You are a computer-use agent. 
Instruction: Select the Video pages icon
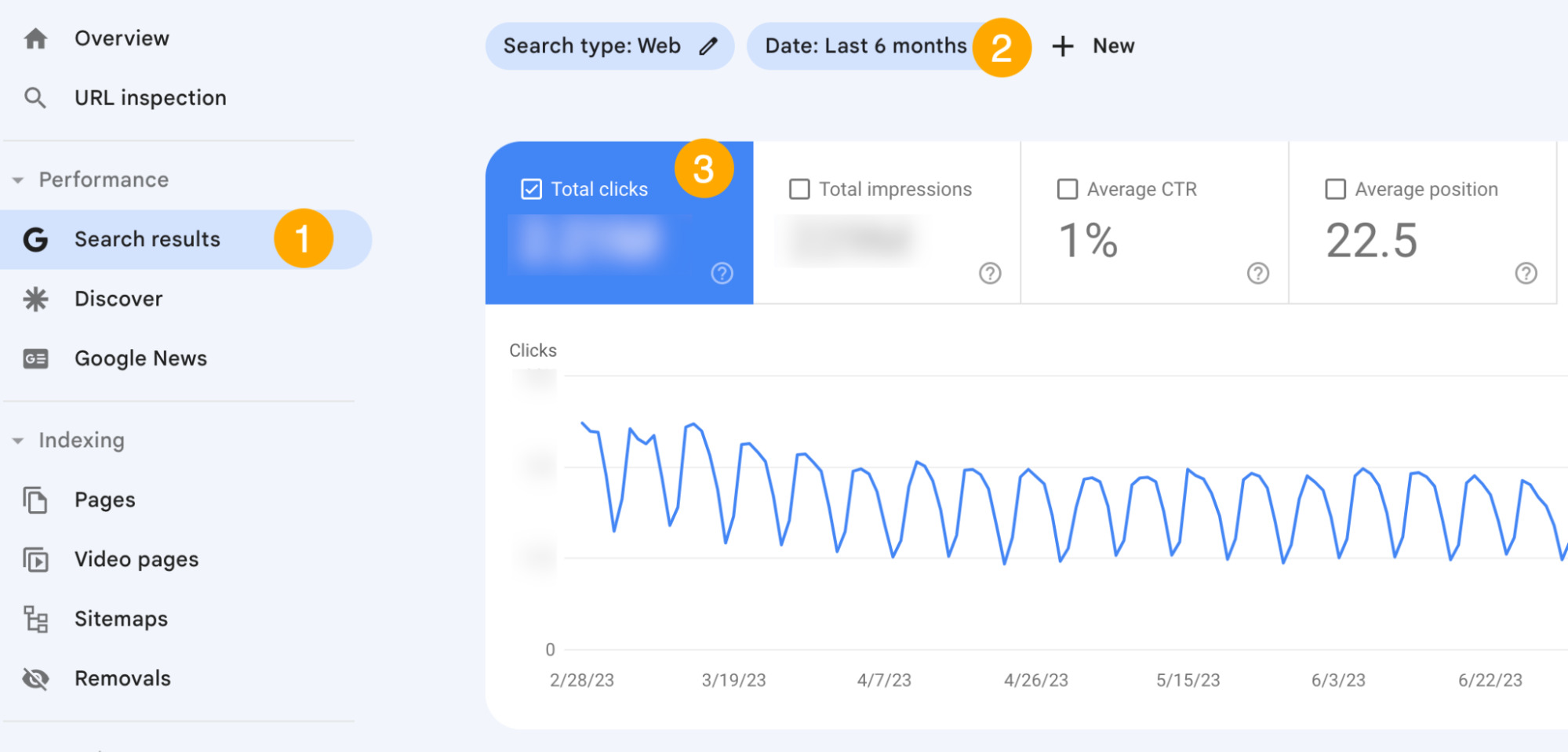pyautogui.click(x=35, y=559)
